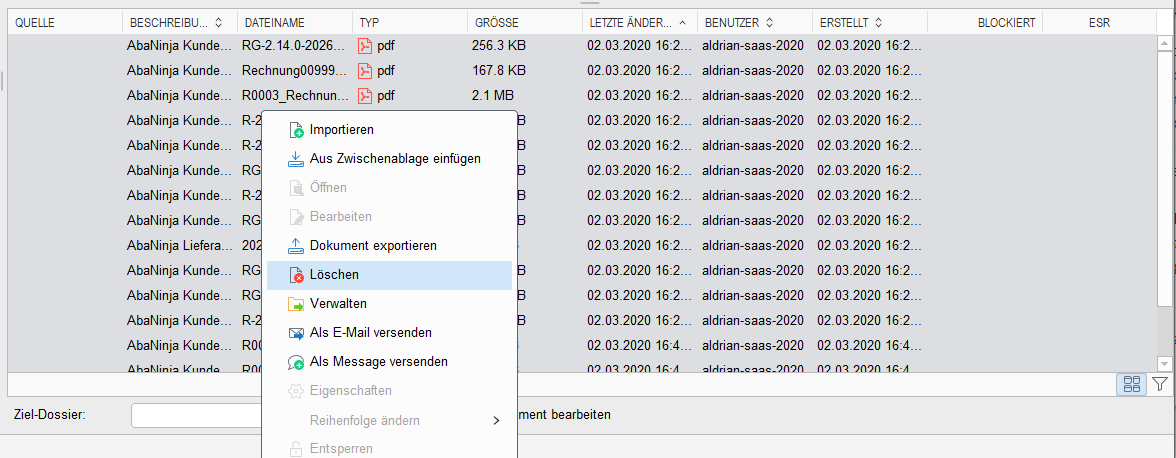The height and width of the screenshot is (458, 1176).
Task: Click the Dateiname column header
Action: point(295,22)
